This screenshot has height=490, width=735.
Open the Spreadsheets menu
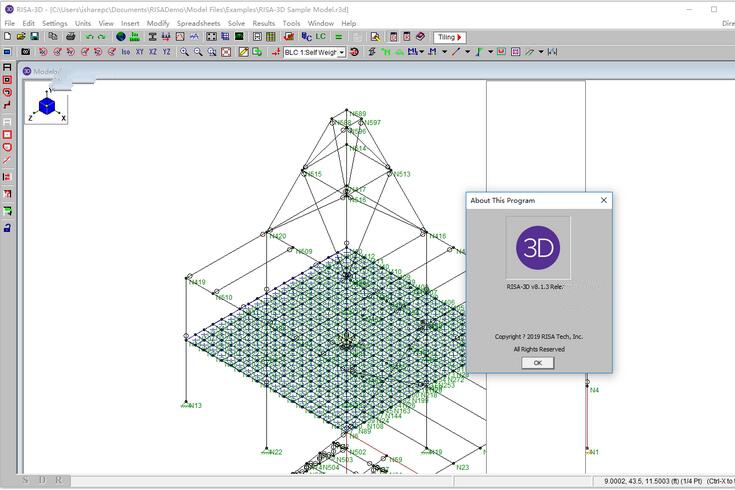point(198,23)
